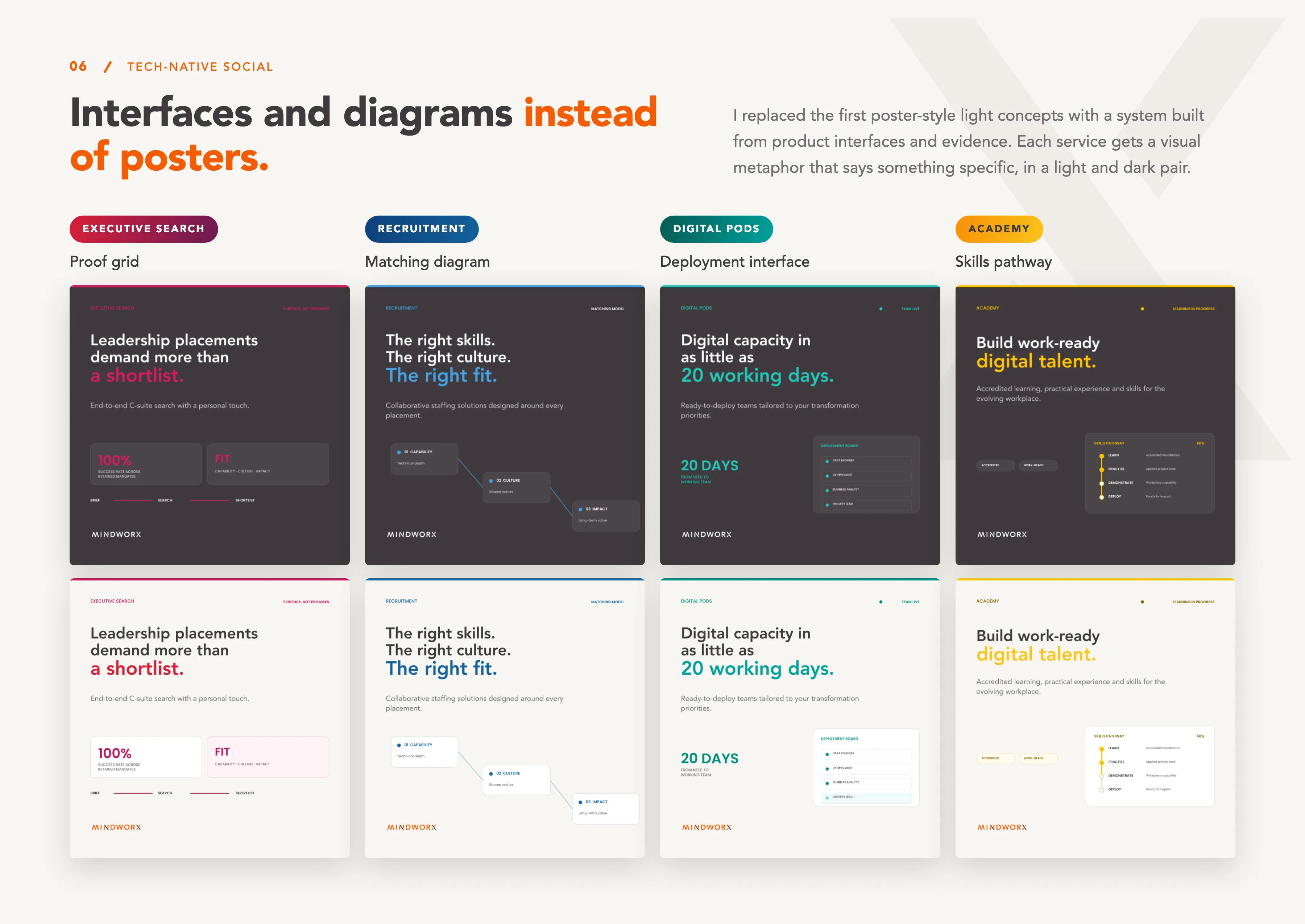Click the Business Analyst row in dark Deployment Board
This screenshot has height=924, width=1305.
[x=866, y=490]
